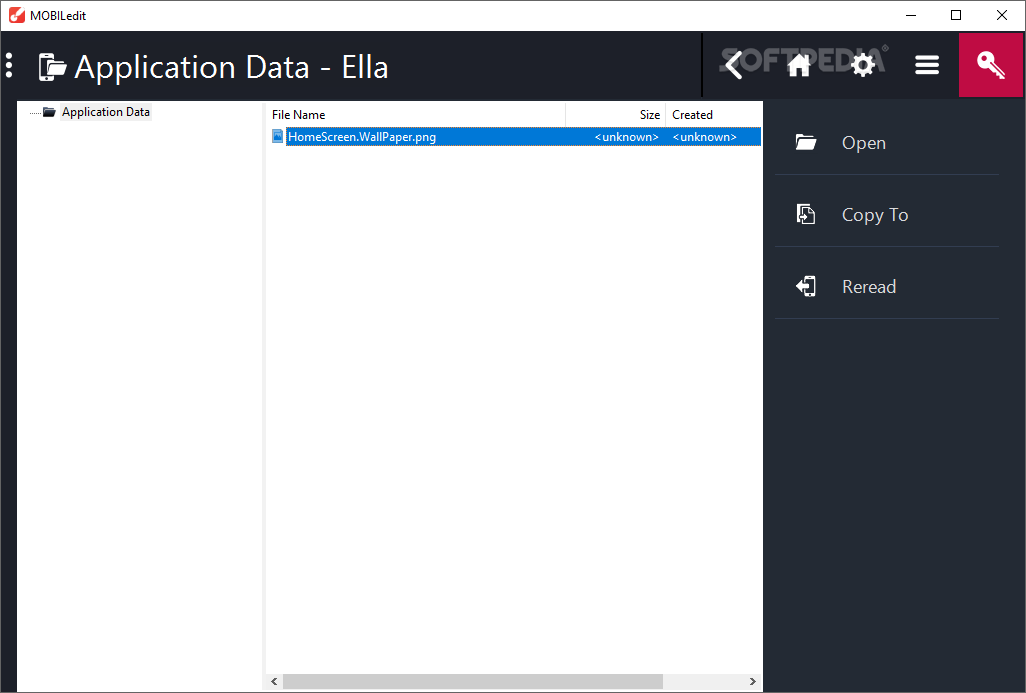
Task: Click the HomeScreen.WallPaper.png file icon
Action: pos(277,136)
